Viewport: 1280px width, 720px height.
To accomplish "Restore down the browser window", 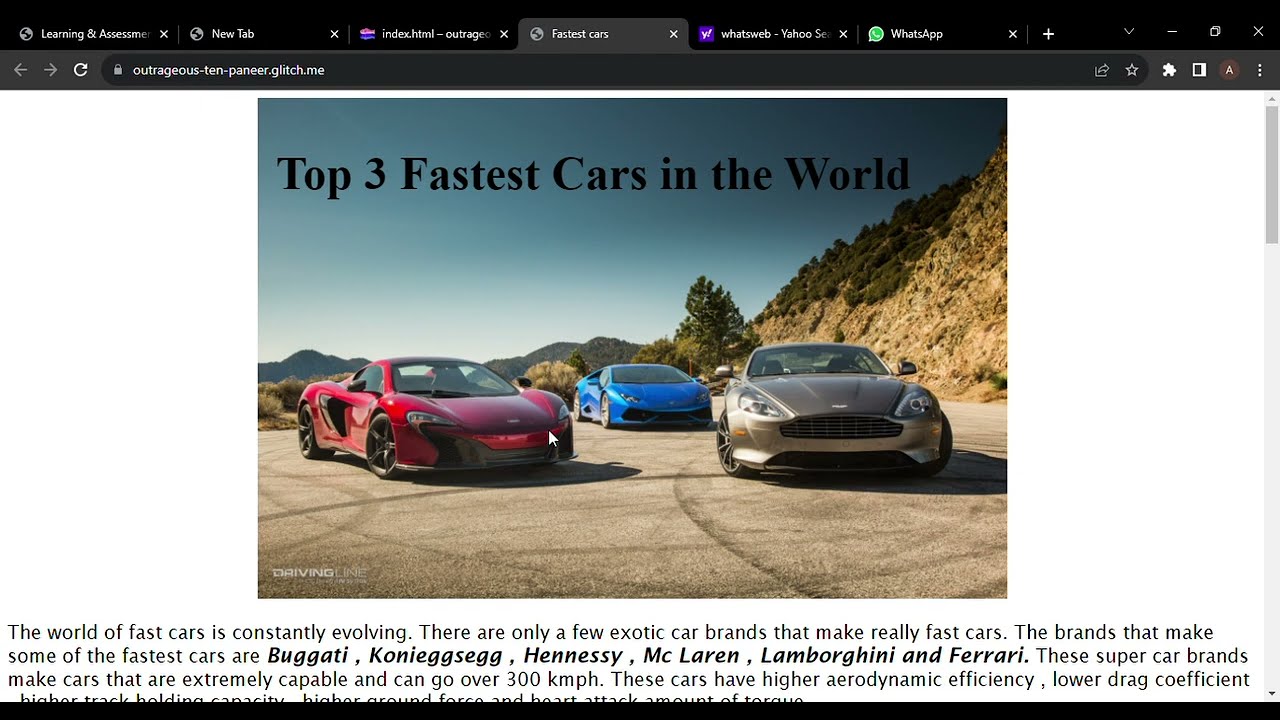I will [x=1215, y=32].
